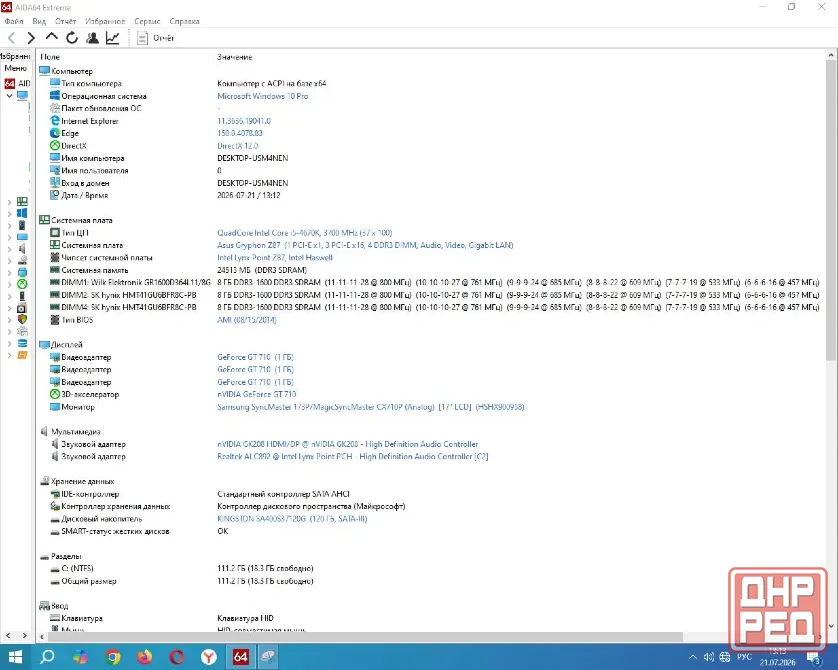Launch Firefox from the taskbar
This screenshot has height=670, width=838.
[x=144, y=657]
